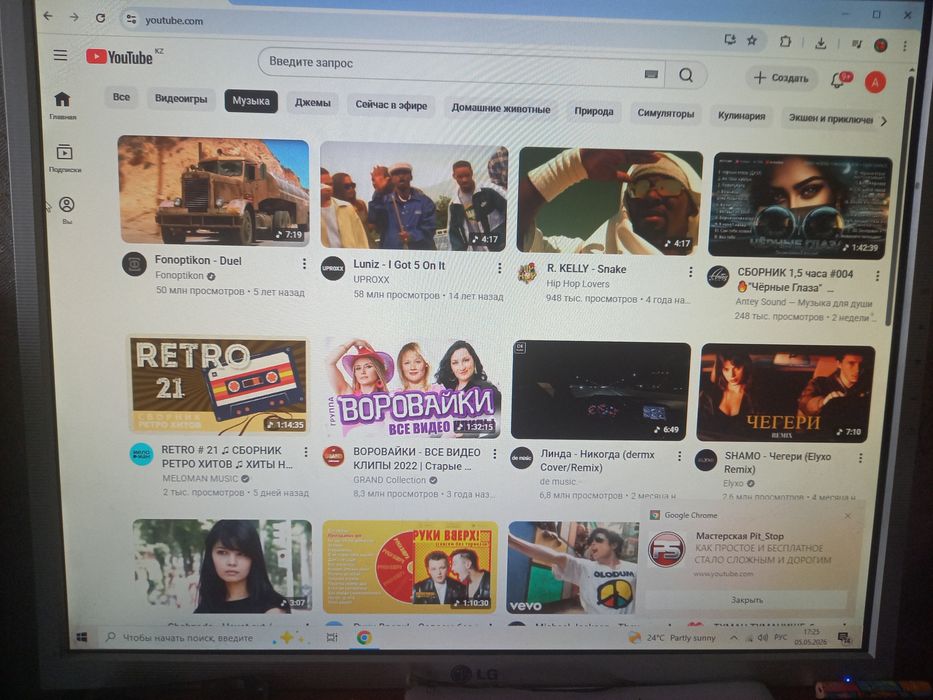
Task: Open the on-screen keyboard icon in search box
Action: tap(651, 74)
